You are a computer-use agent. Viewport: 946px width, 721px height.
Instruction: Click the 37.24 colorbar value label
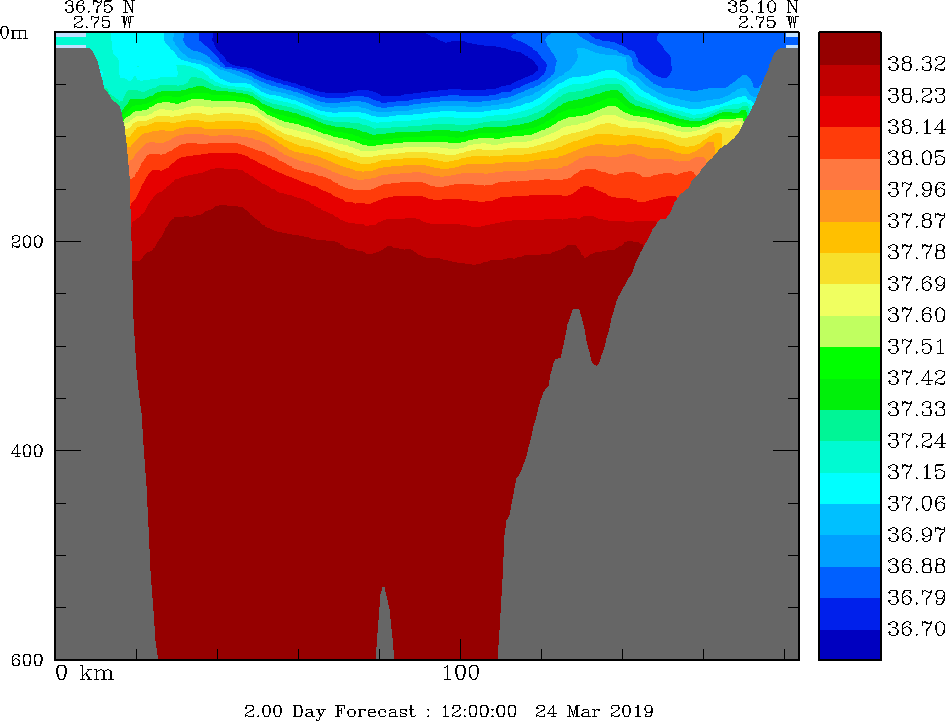click(916, 440)
